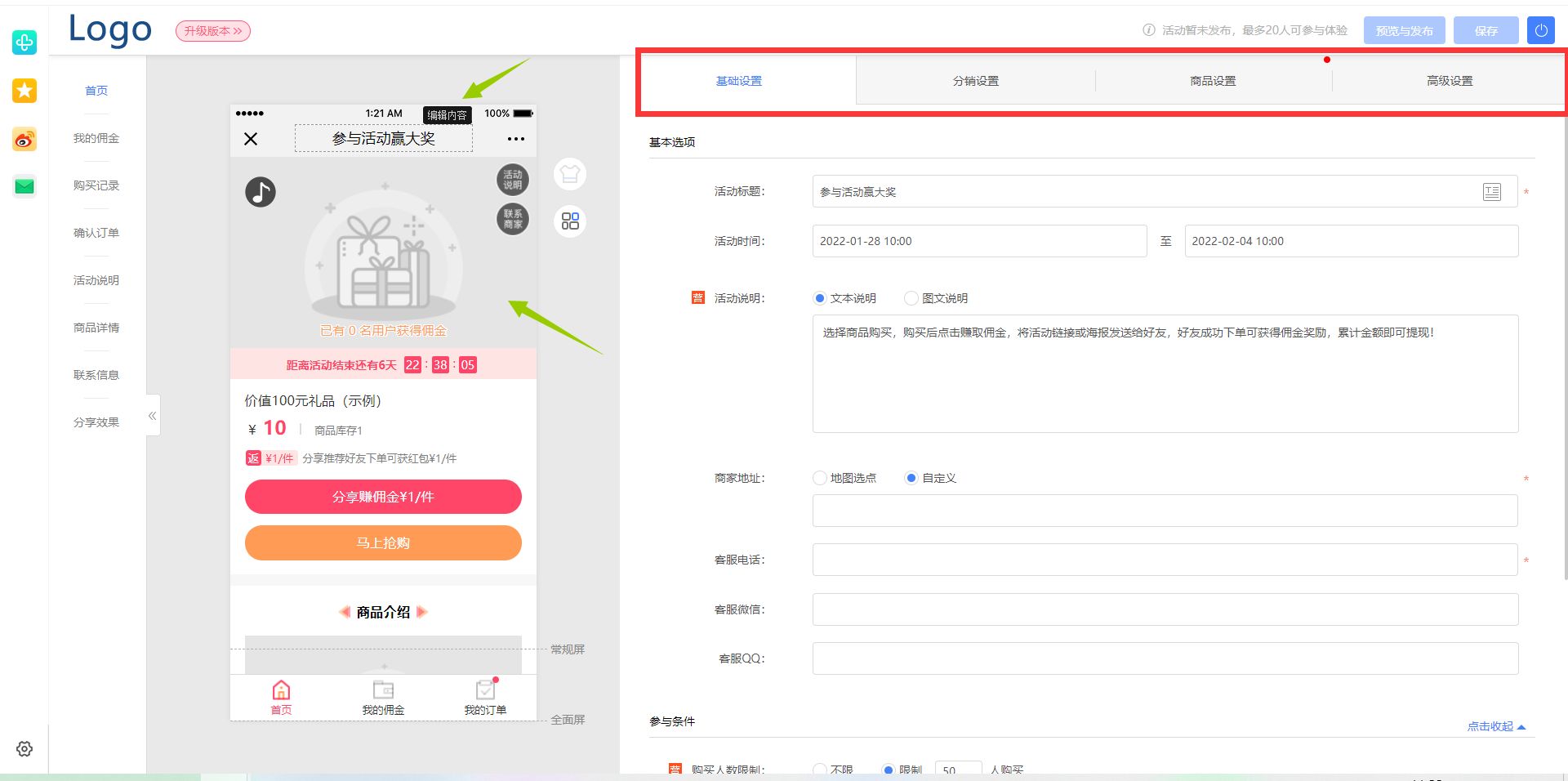Collapse the page list sidebar chevron

click(x=153, y=416)
